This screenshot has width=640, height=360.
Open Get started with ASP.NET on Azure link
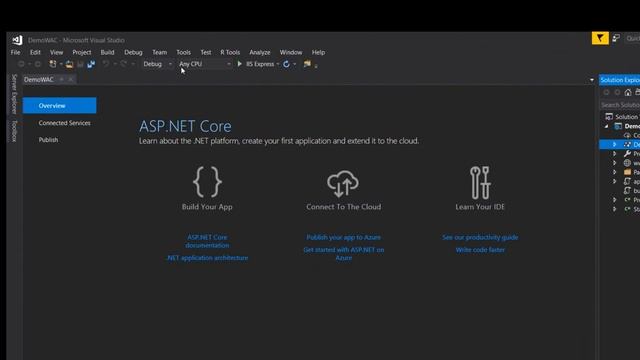(x=344, y=253)
